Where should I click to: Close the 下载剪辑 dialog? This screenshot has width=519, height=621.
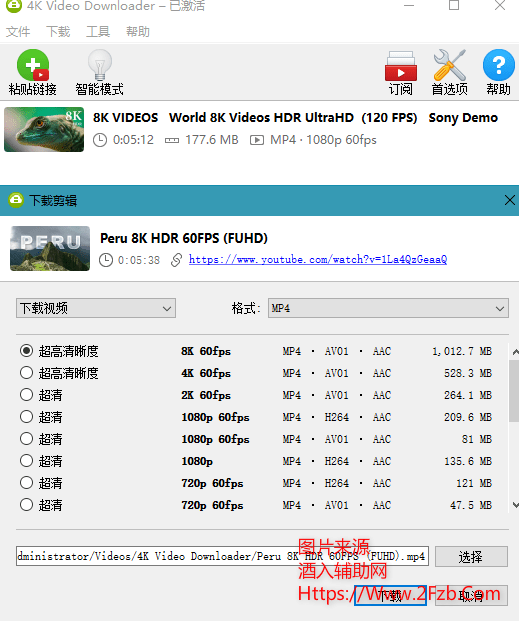pyautogui.click(x=509, y=200)
